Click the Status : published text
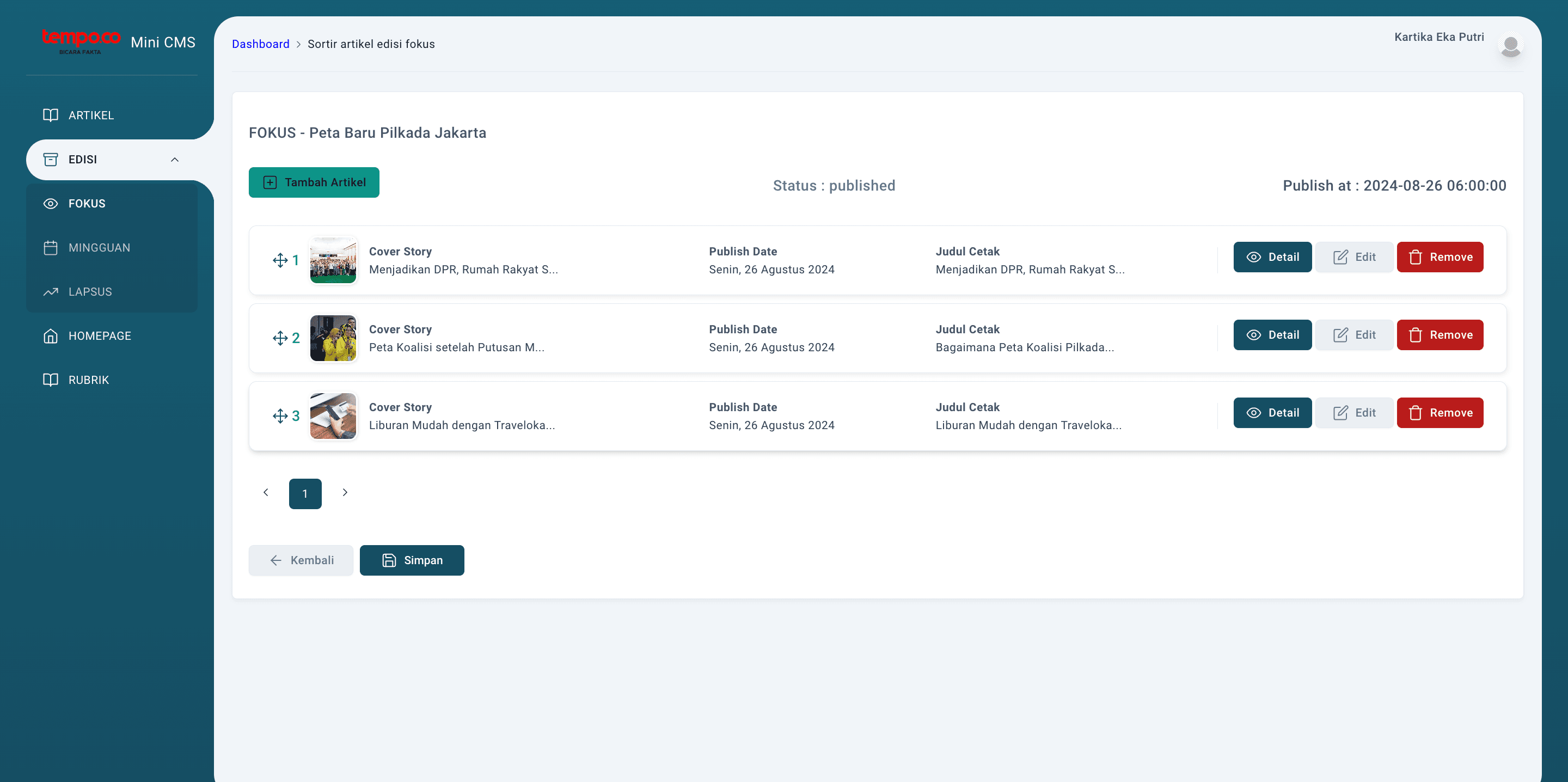The width and height of the screenshot is (1568, 782). pos(834,186)
